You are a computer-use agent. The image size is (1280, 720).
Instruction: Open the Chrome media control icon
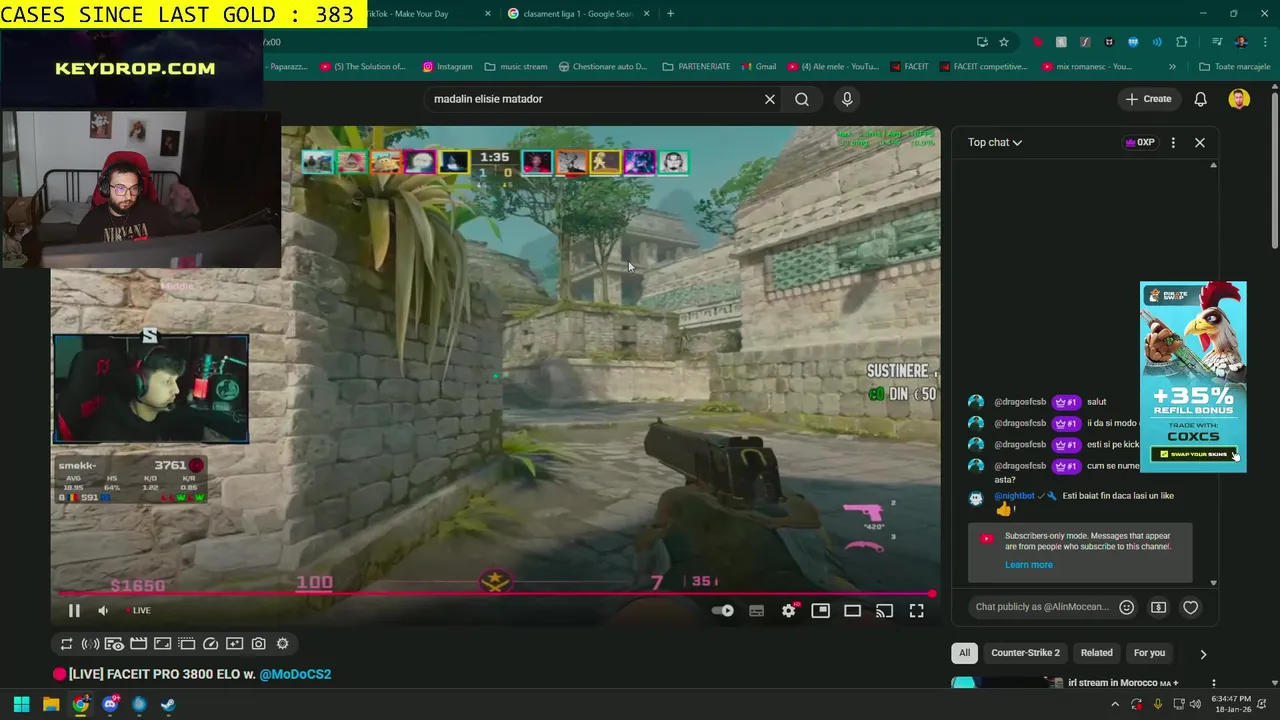[x=1217, y=42]
